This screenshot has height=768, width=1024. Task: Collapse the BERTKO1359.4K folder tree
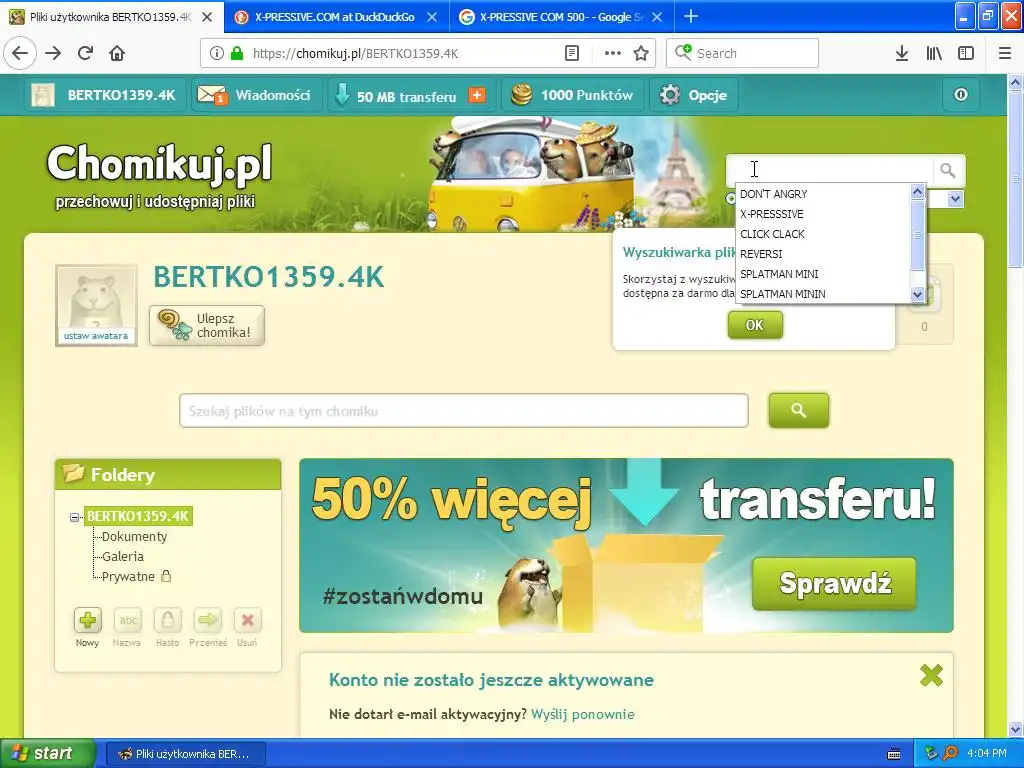click(74, 517)
